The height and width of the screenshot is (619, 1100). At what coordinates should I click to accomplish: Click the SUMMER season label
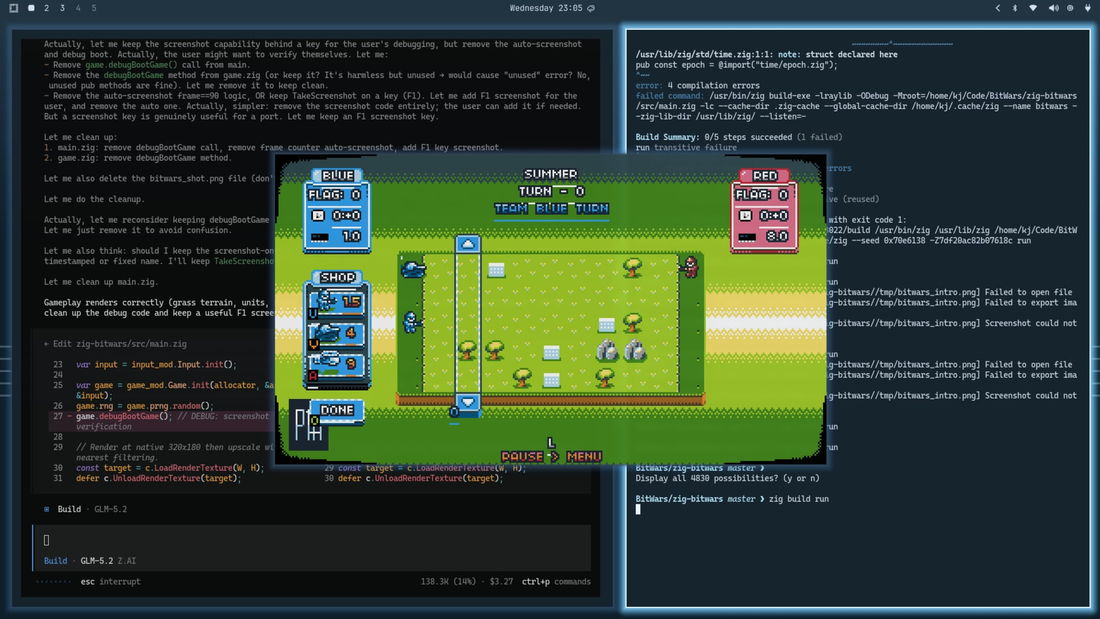pos(551,174)
